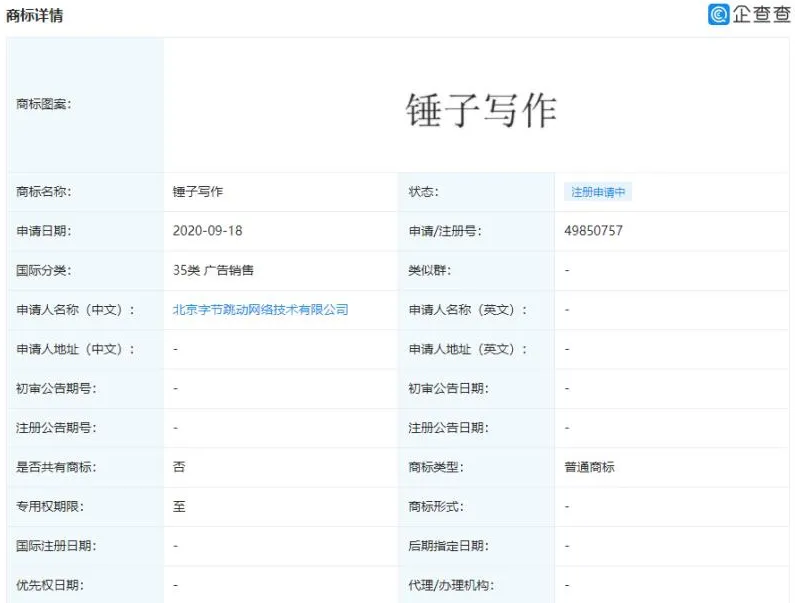Click the 锤子写作 trademark image
The image size is (795, 610).
pyautogui.click(x=481, y=110)
